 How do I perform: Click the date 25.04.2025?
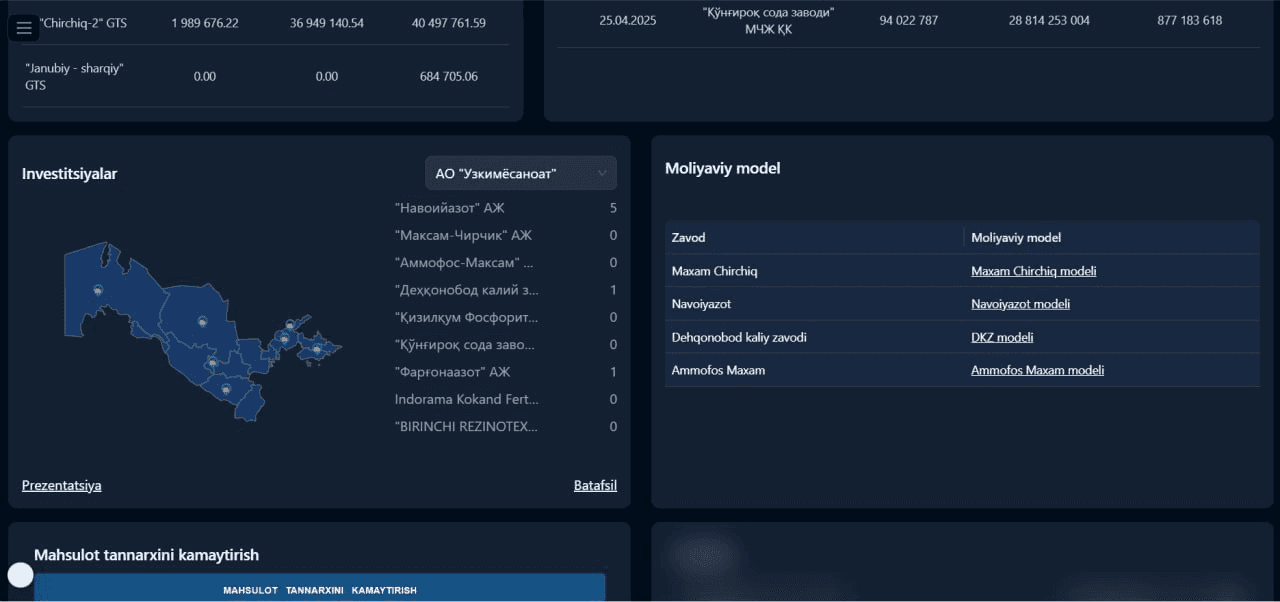(x=628, y=20)
